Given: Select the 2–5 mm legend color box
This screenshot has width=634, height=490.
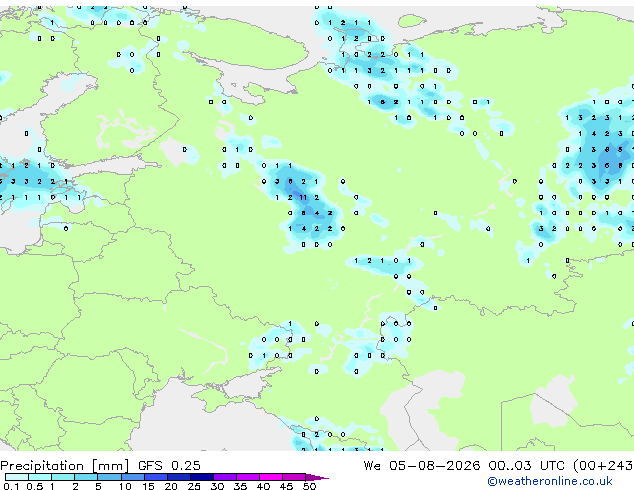Looking at the screenshot, I should click(x=86, y=477).
